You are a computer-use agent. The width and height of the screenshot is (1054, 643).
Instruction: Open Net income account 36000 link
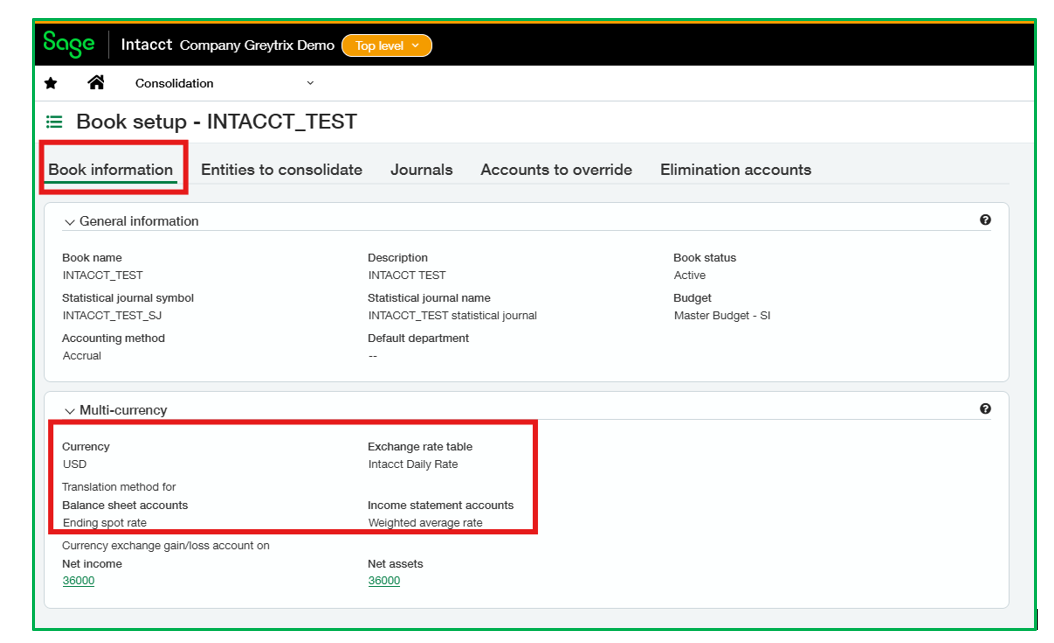tap(79, 581)
